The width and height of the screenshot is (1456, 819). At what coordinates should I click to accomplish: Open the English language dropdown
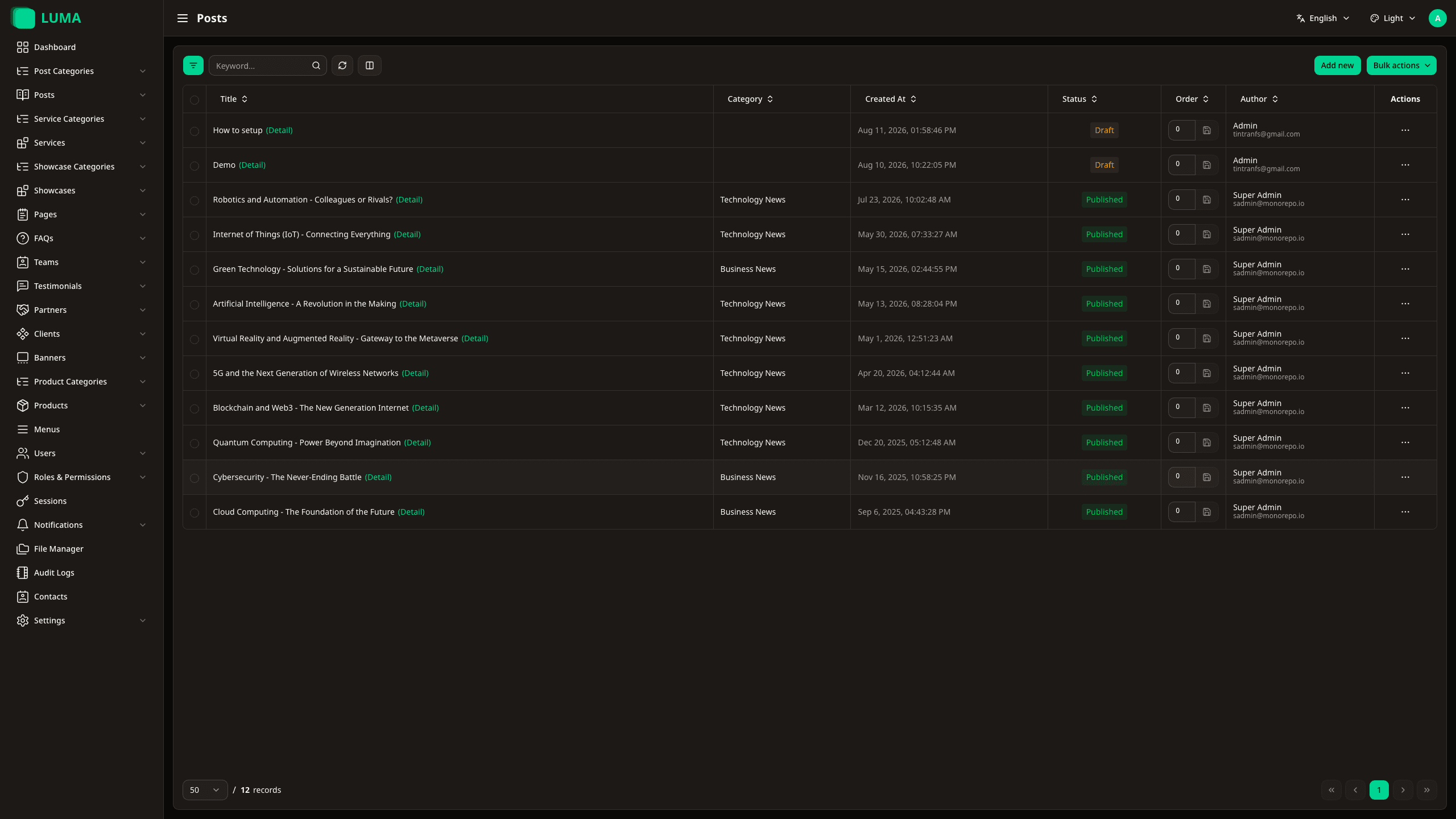pyautogui.click(x=1323, y=18)
